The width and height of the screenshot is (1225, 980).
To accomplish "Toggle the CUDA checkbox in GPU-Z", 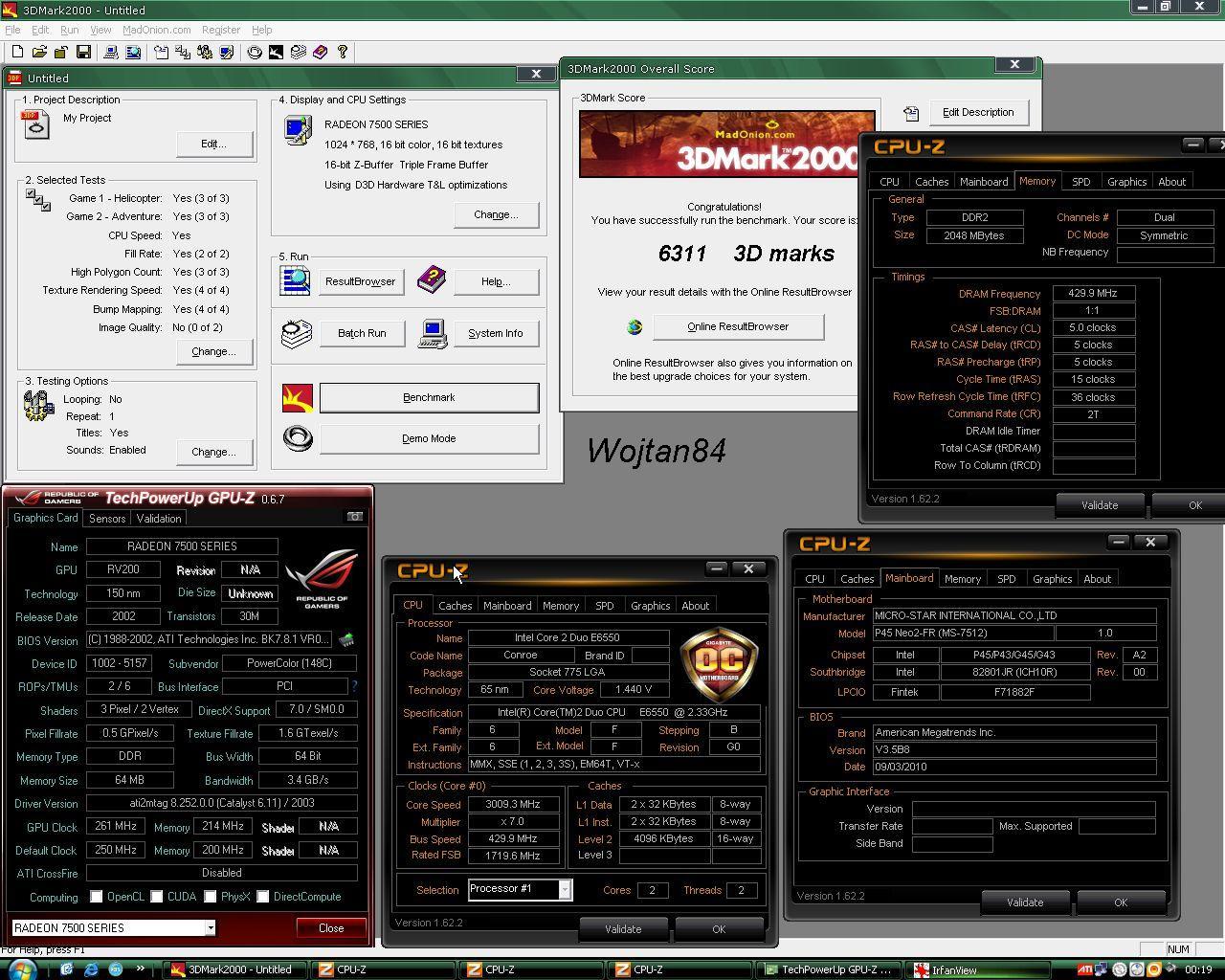I will pyautogui.click(x=157, y=897).
